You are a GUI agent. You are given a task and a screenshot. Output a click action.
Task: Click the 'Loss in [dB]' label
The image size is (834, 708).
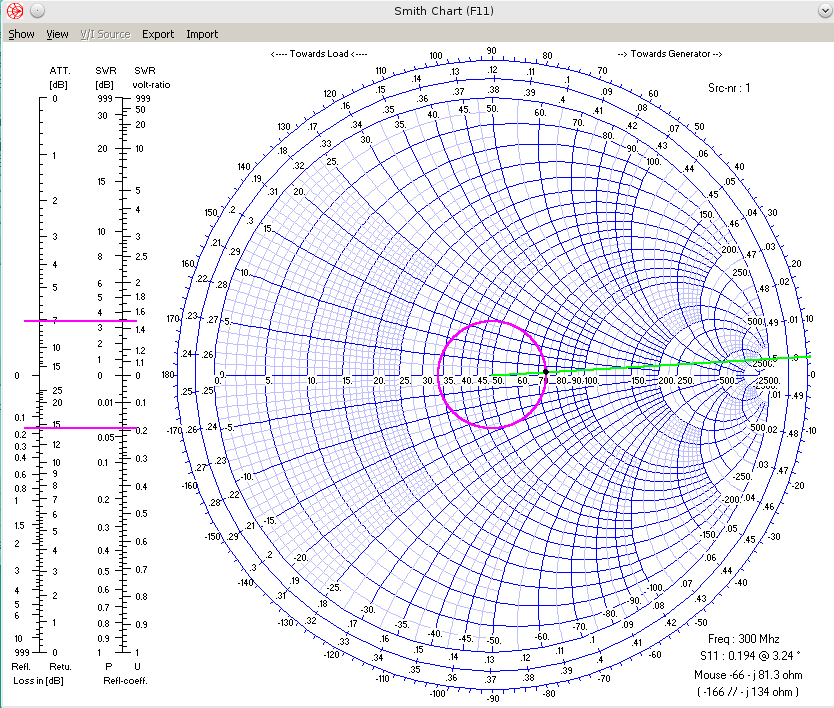[x=38, y=680]
